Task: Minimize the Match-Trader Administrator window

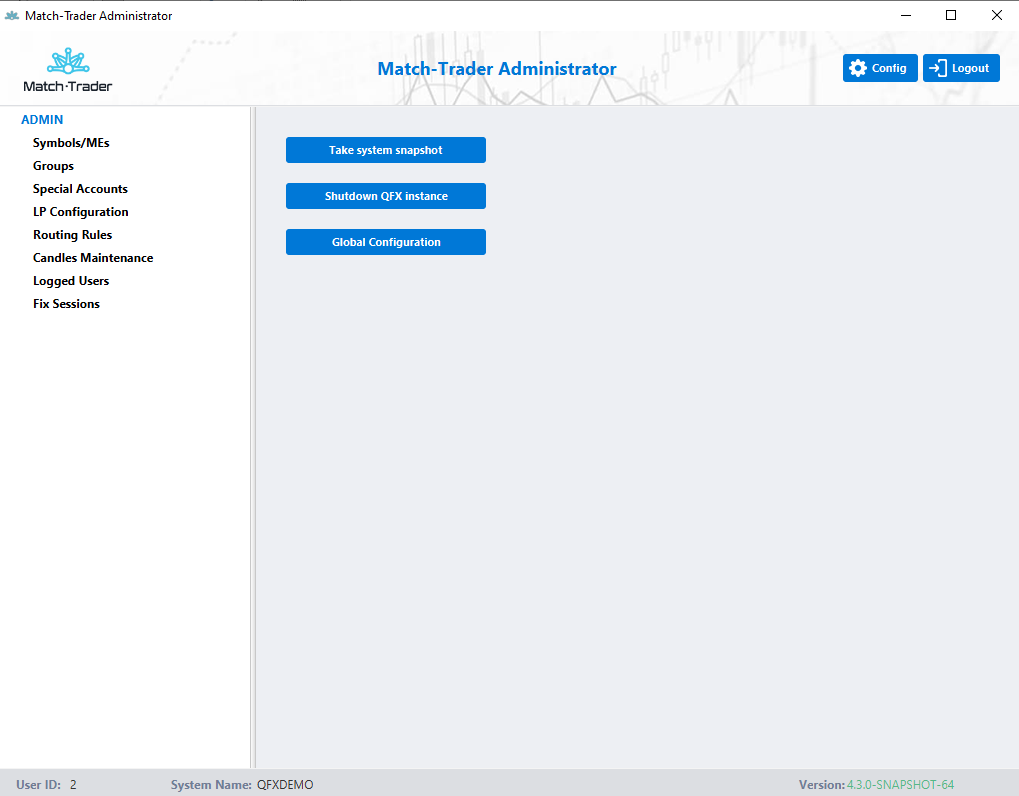Action: (906, 16)
